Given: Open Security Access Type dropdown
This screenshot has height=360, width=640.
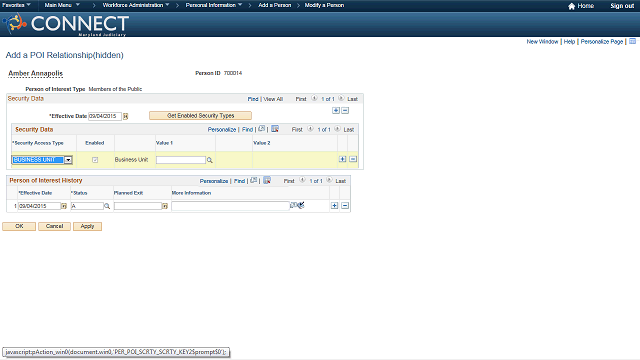Looking at the screenshot, I should pos(68,160).
